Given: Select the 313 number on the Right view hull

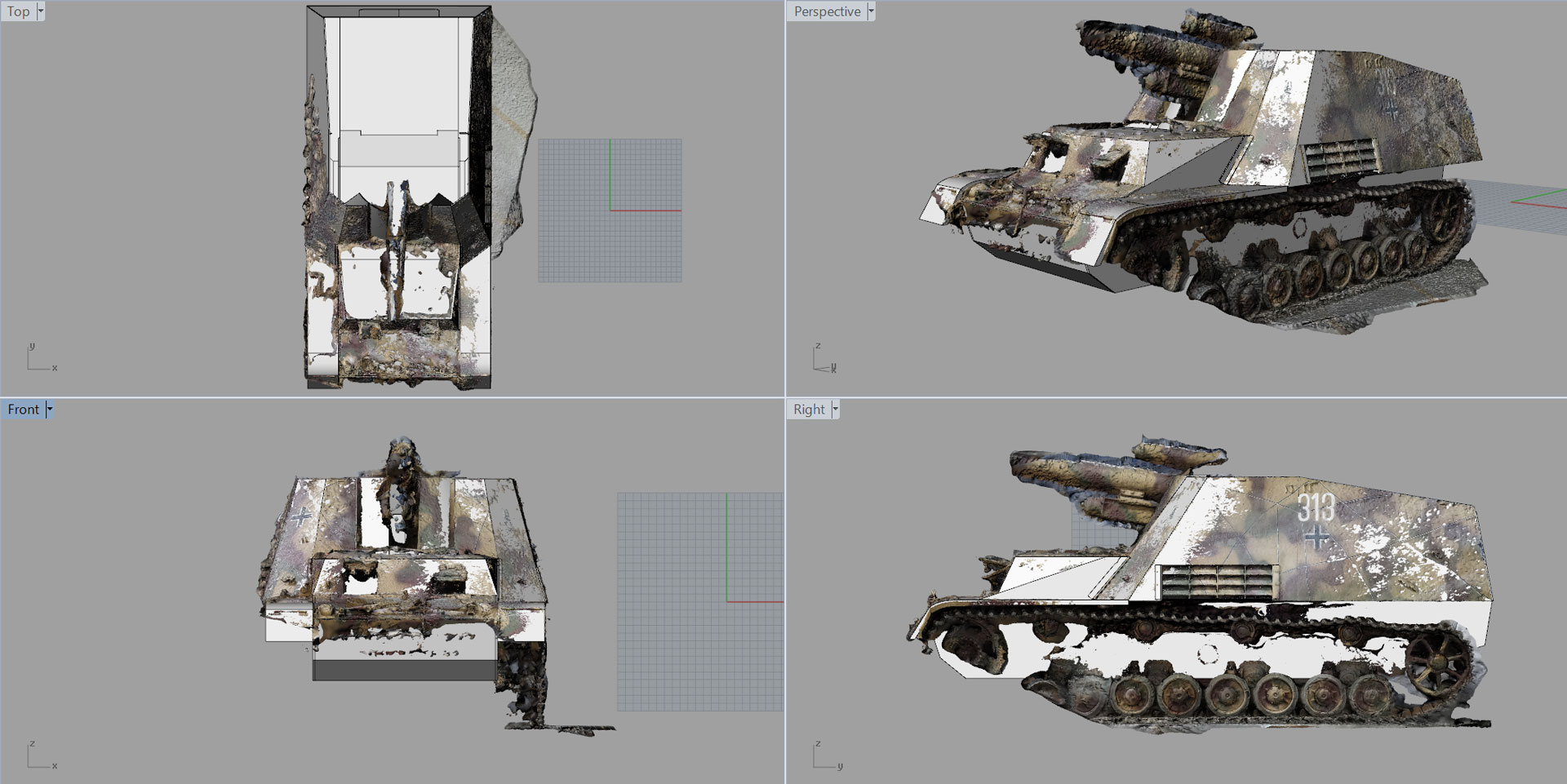Looking at the screenshot, I should coord(1316,507).
